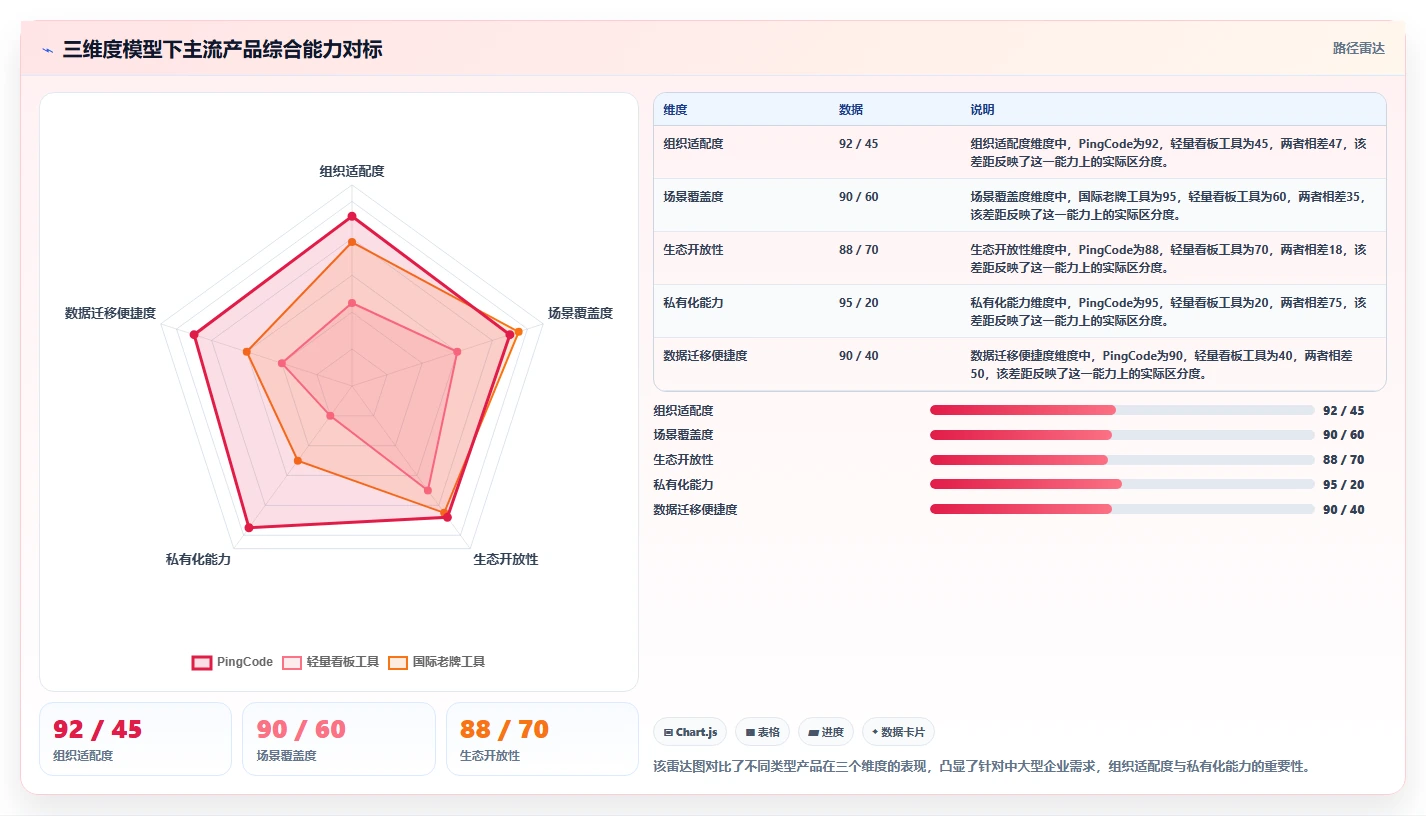
Task: Click 轻量看板工具's data point on the 私有化能力 axis
Action: coord(330,415)
